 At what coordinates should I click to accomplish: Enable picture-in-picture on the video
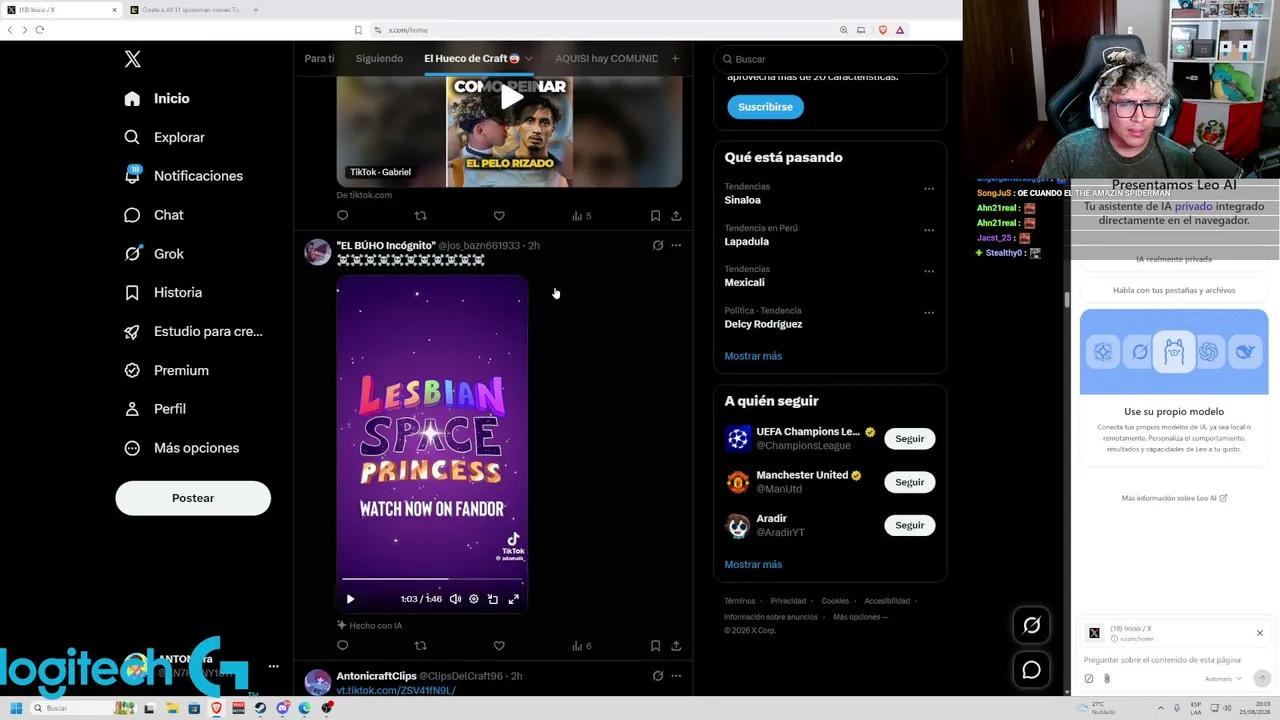coord(493,599)
